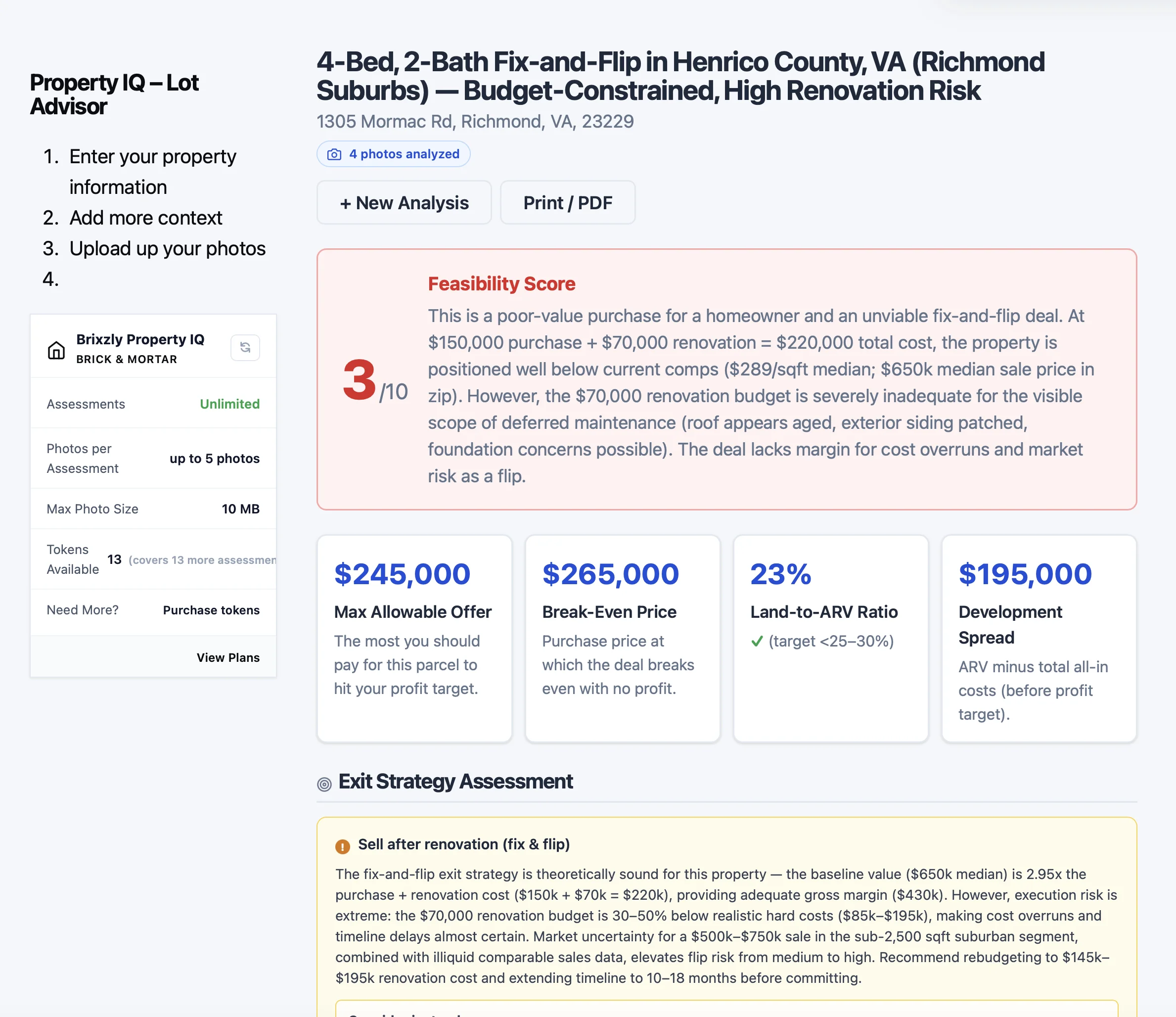Open the Purchase tokens link
Screen dimensions: 1176x1017
(211, 610)
